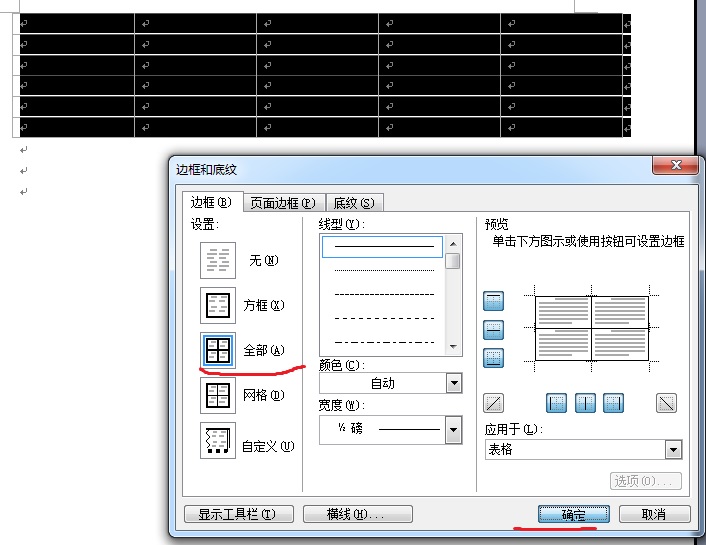The image size is (706, 545).
Task: Select the dash-dot line style
Action: [x=384, y=342]
